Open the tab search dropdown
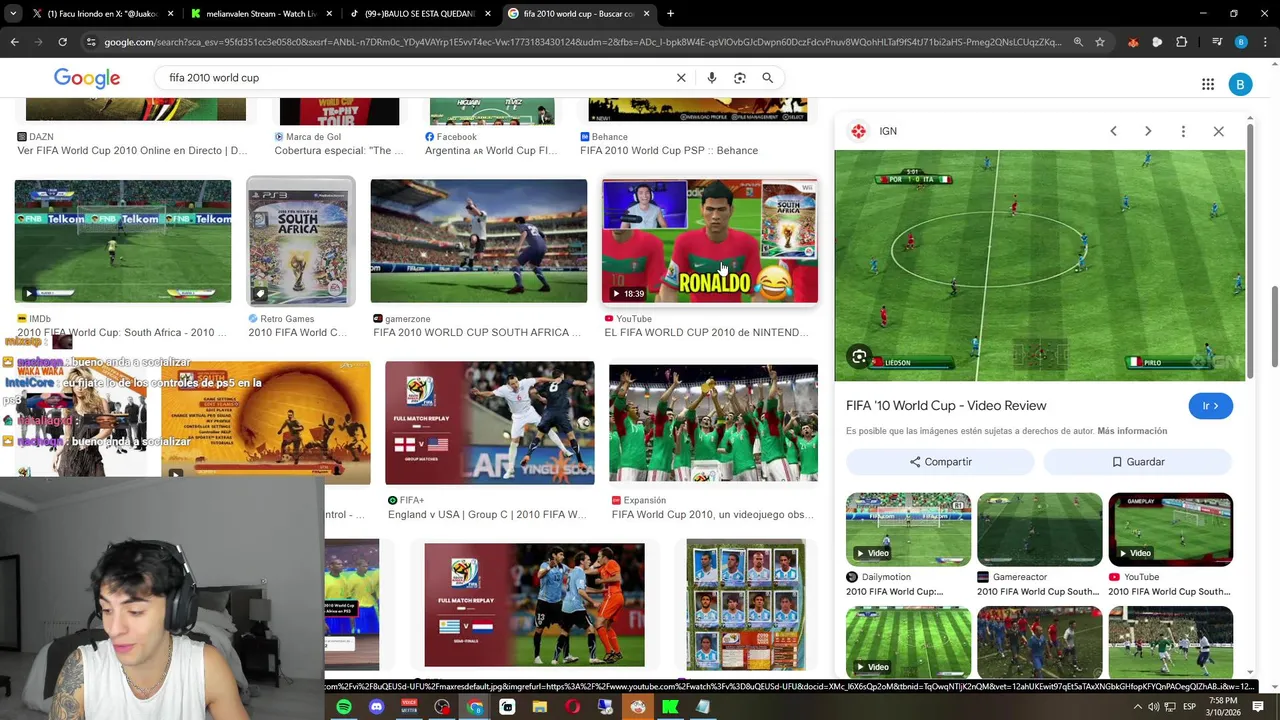1280x720 pixels. pos(12,14)
